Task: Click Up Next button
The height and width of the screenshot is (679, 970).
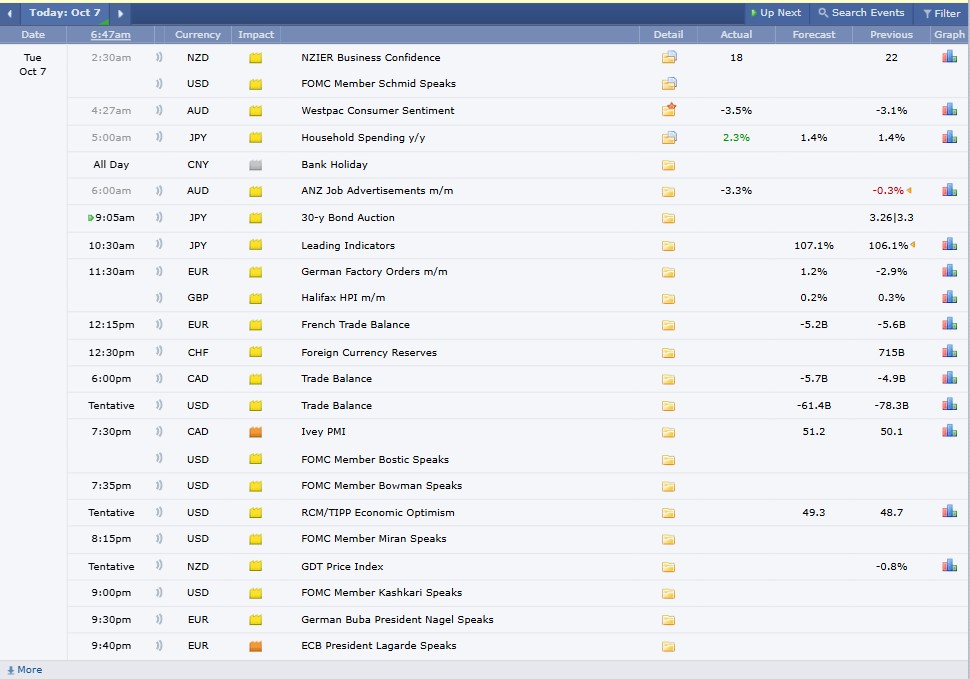Action: pyautogui.click(x=776, y=13)
